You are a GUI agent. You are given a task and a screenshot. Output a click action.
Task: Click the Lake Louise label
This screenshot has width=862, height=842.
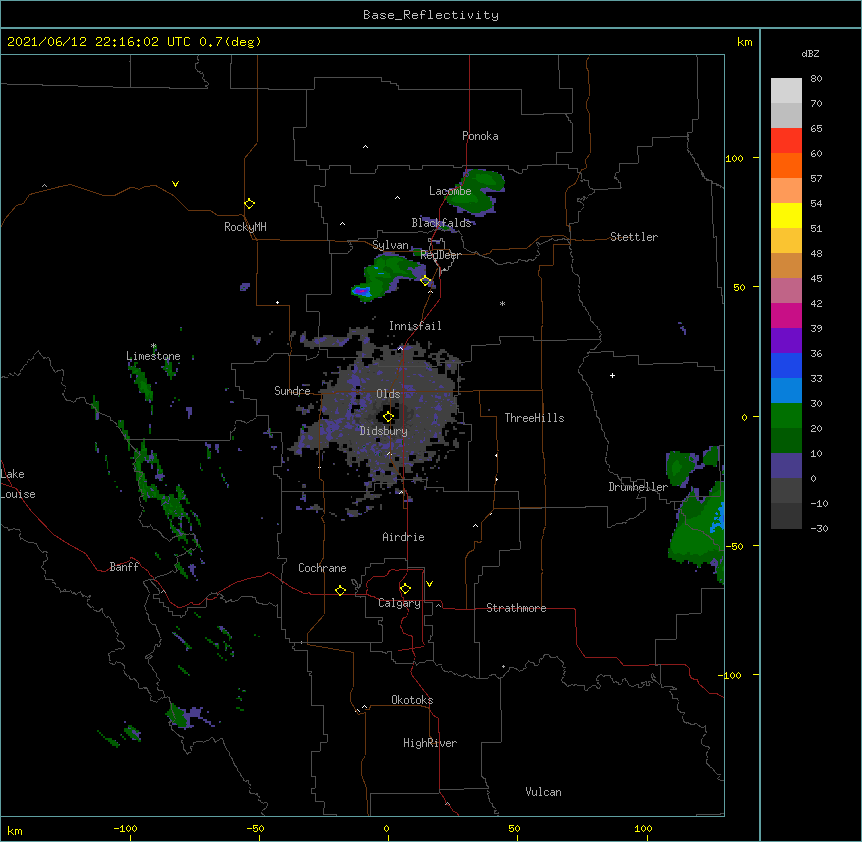coord(18,484)
